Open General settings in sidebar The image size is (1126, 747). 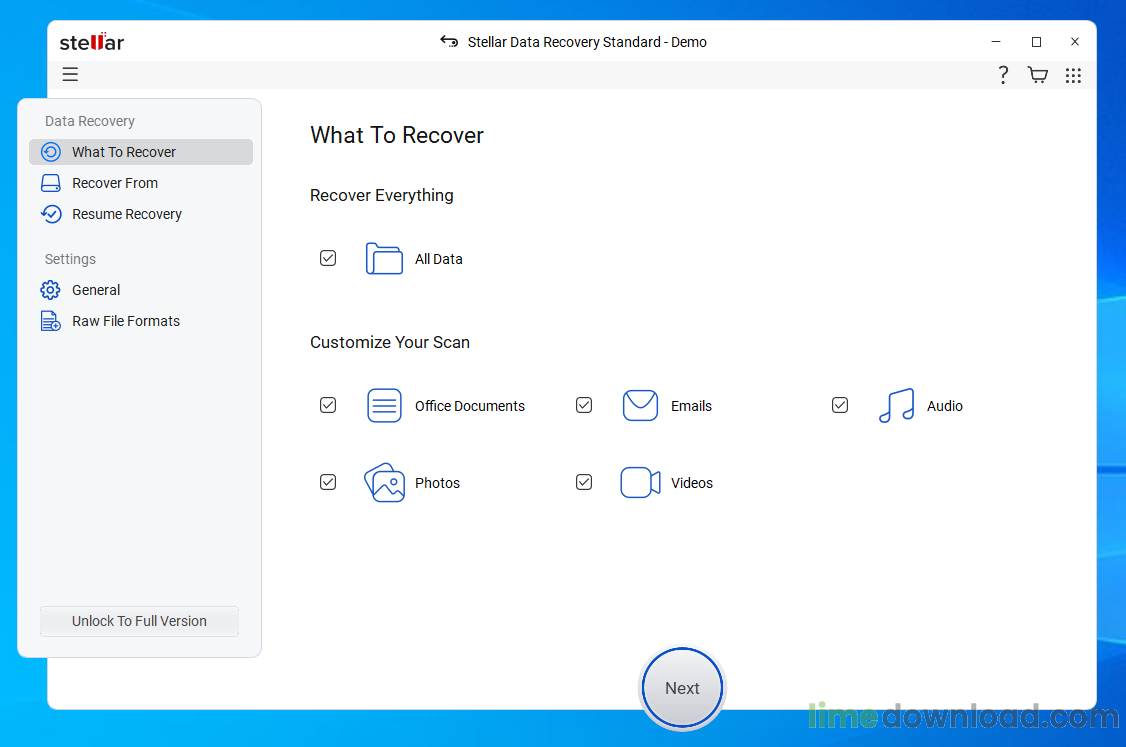141,289
